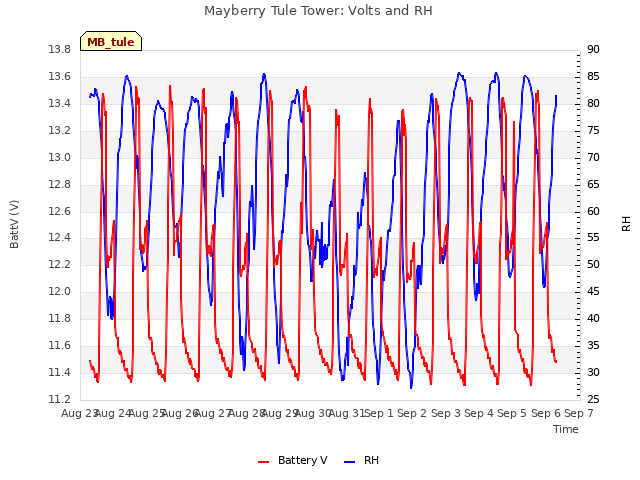Click the 13.4 tick on BattV axis
Viewport: 640px width, 480px height.
[59, 104]
